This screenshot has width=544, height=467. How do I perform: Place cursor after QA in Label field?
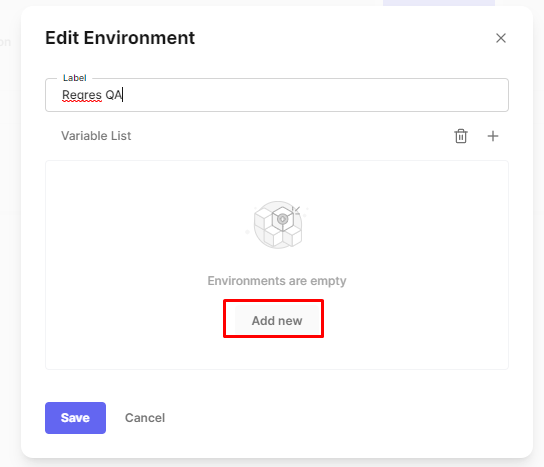[122, 95]
